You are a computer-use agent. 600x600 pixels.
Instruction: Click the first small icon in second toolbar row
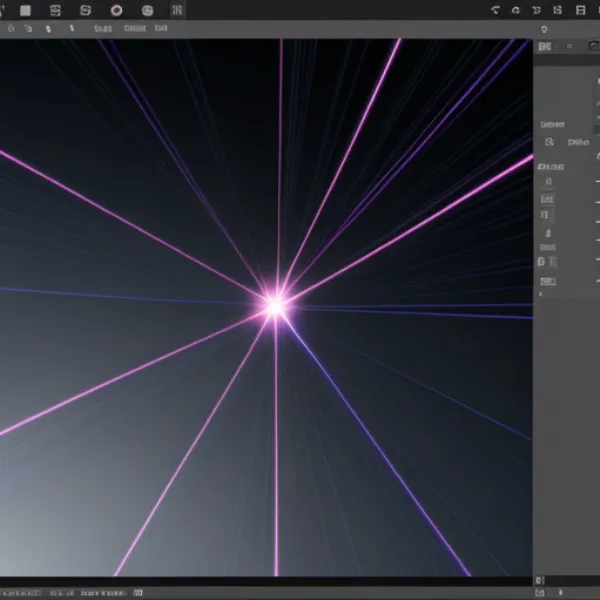coord(11,28)
